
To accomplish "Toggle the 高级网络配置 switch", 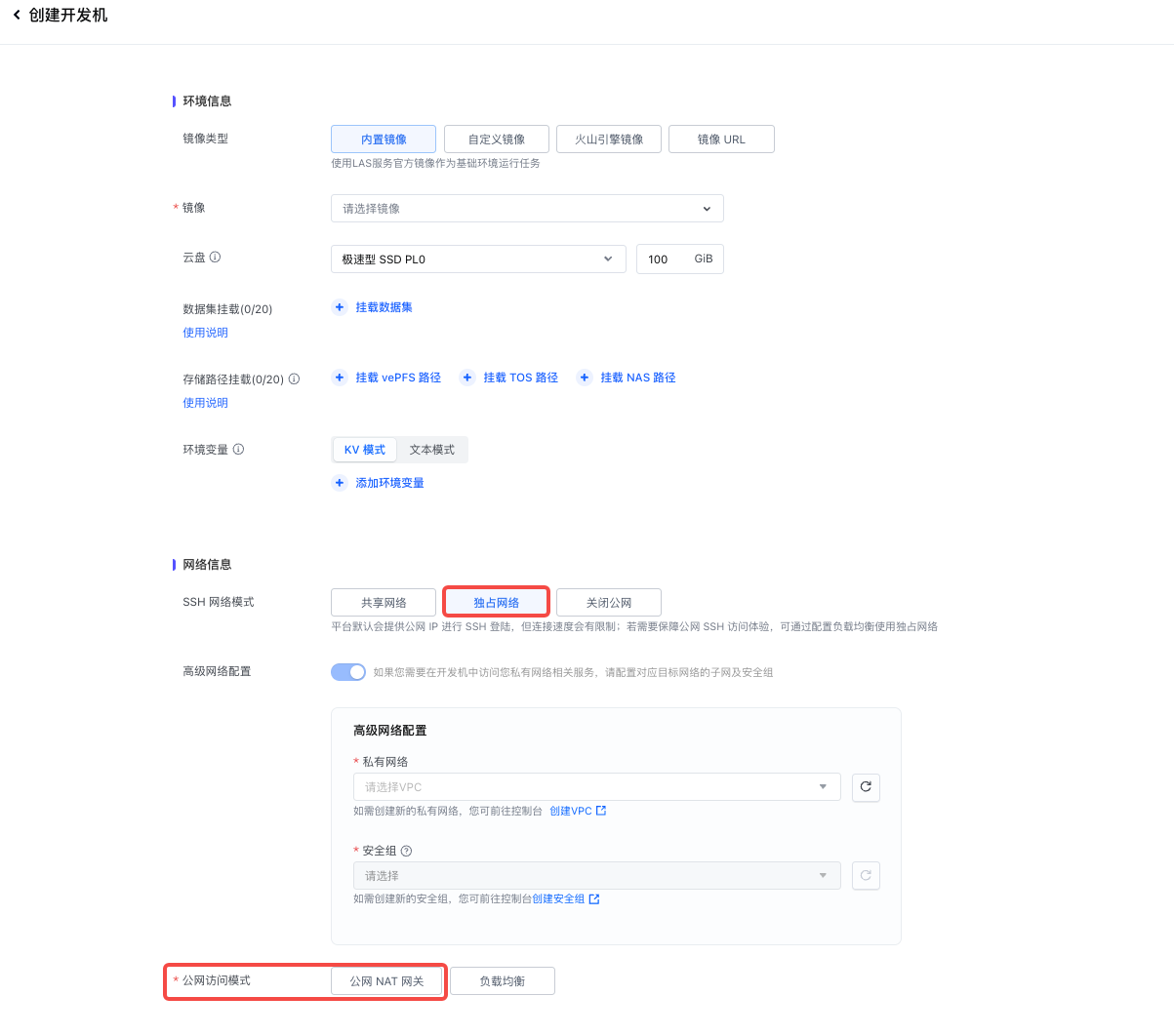I will [x=348, y=672].
